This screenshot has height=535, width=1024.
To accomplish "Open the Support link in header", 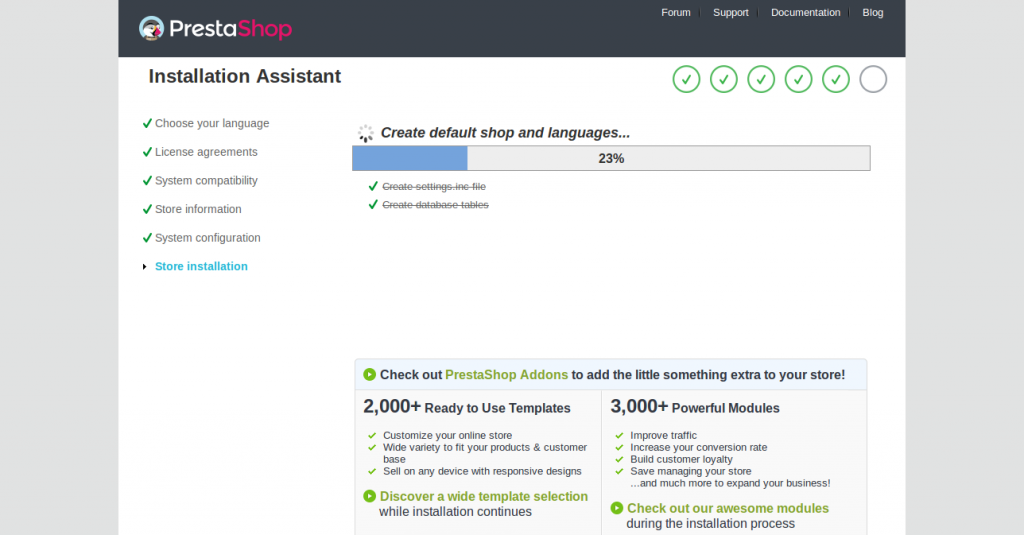I will coord(730,12).
